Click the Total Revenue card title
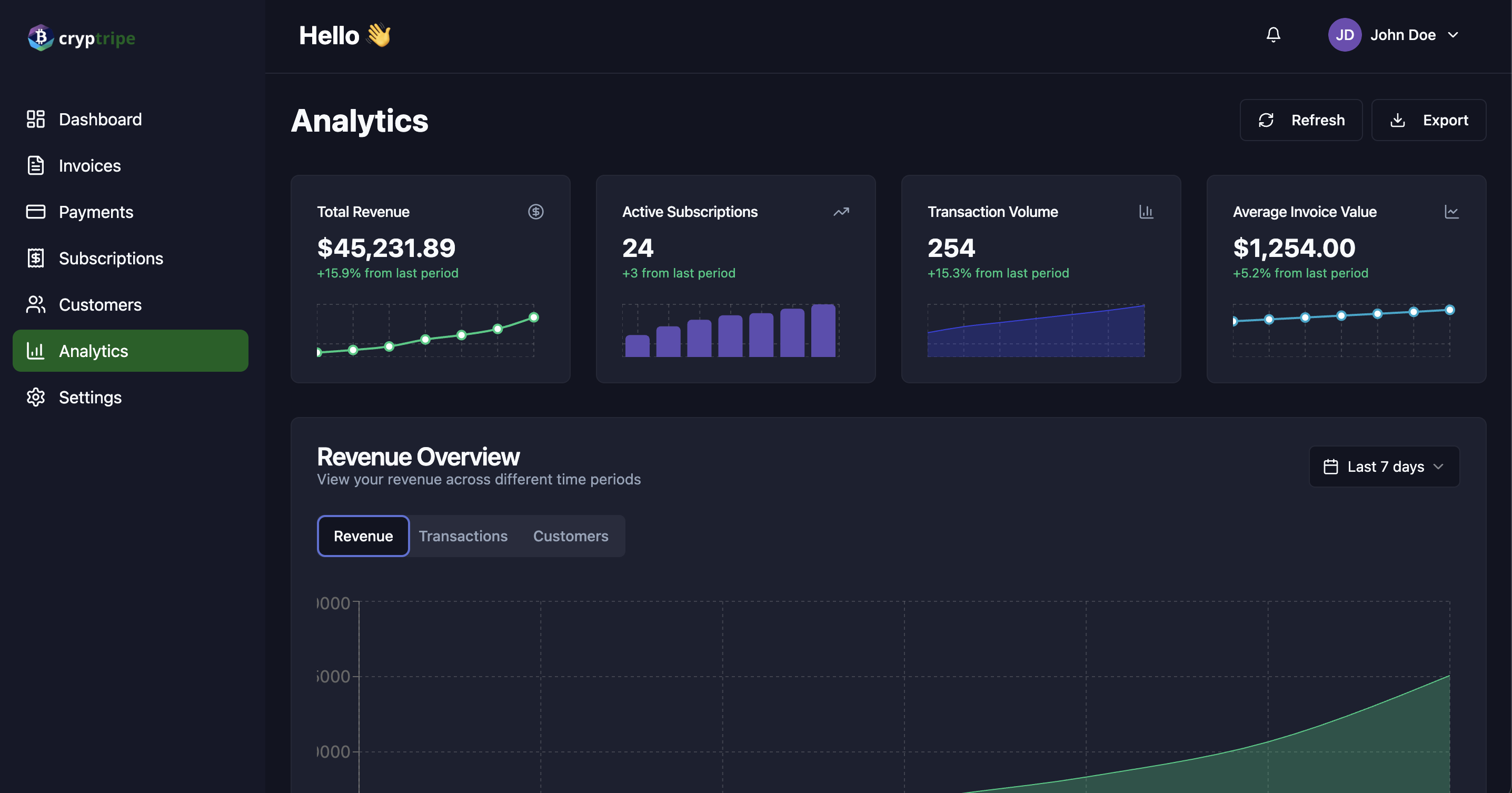This screenshot has height=793, width=1512. [363, 212]
